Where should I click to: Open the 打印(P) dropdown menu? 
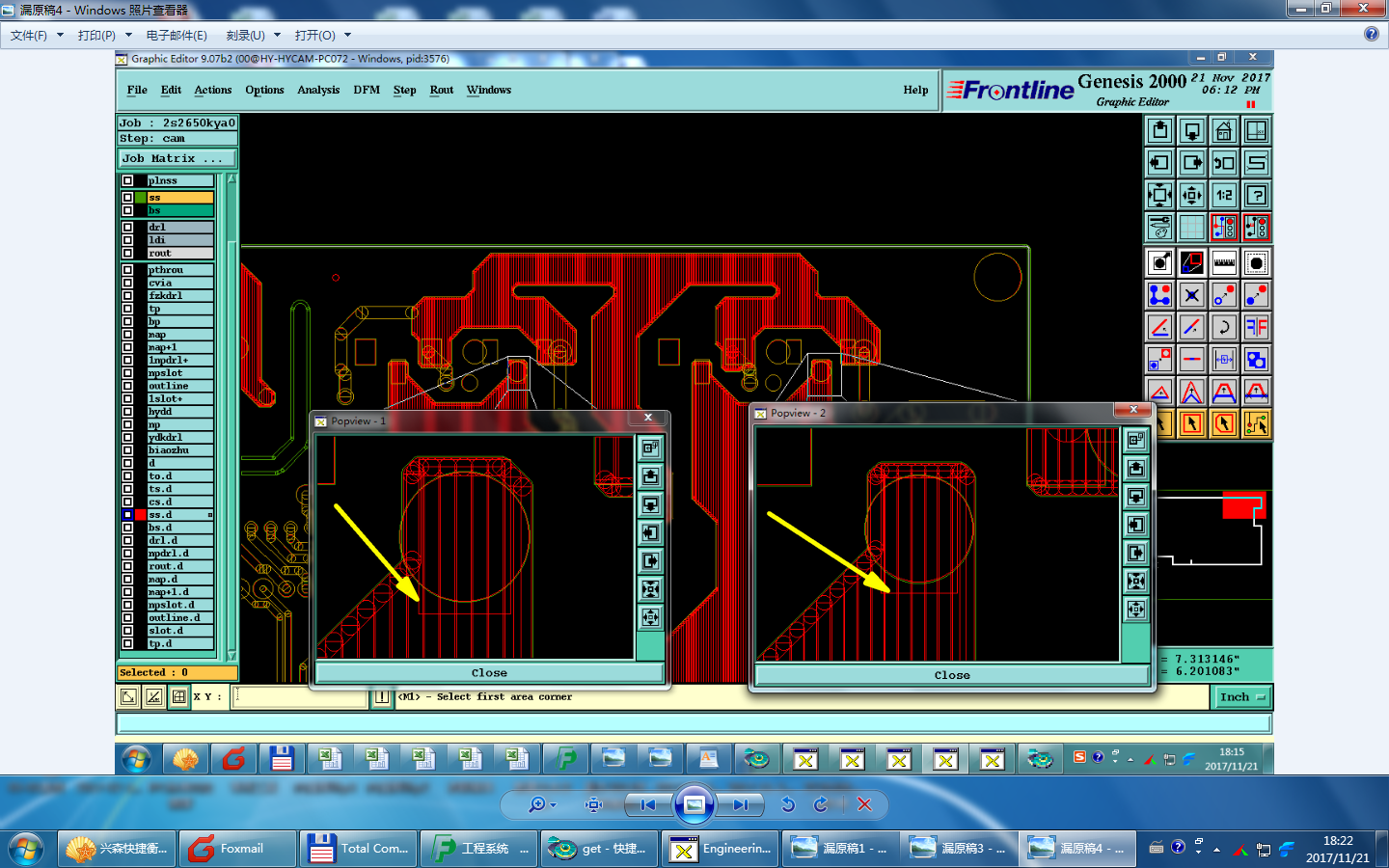click(x=104, y=35)
